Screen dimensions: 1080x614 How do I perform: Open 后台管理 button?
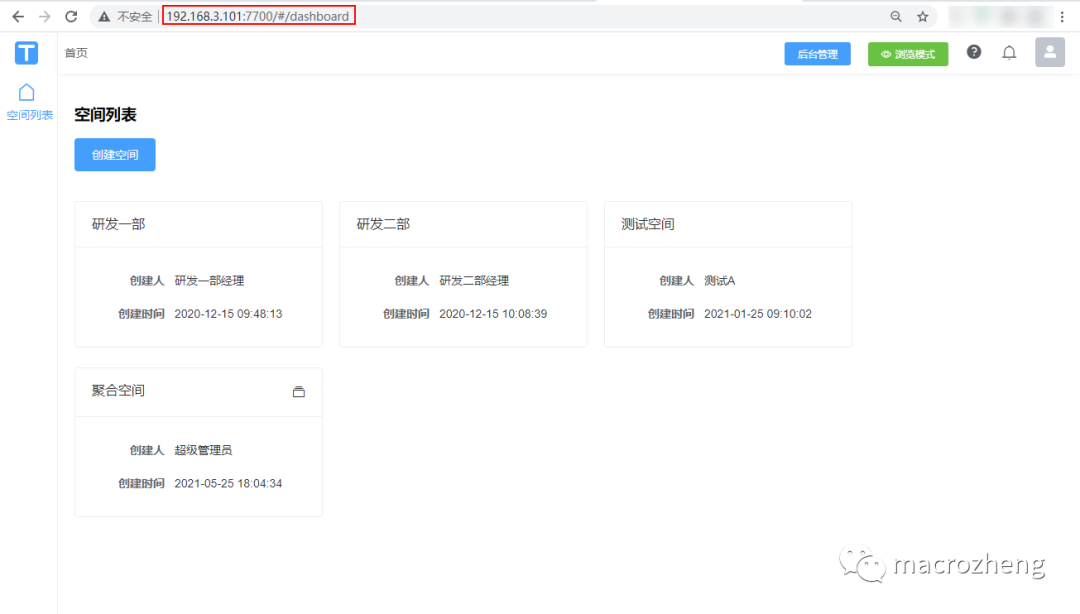[x=817, y=54]
